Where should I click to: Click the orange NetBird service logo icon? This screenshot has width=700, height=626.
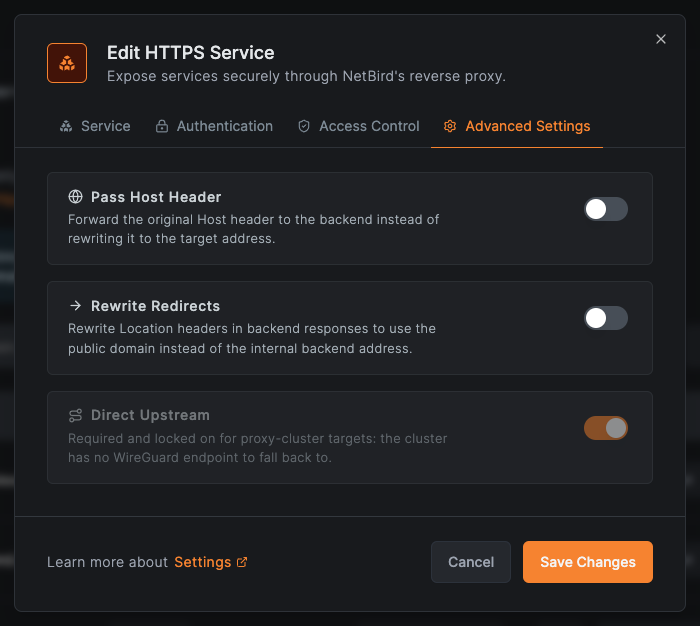(x=67, y=63)
